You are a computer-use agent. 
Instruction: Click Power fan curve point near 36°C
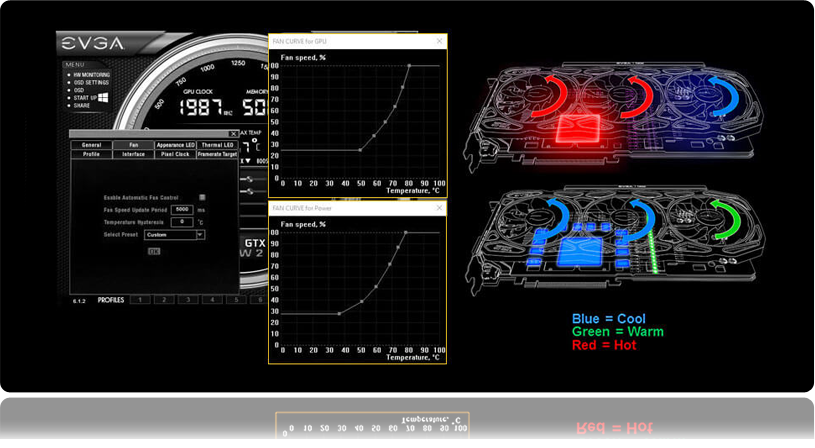tap(339, 314)
